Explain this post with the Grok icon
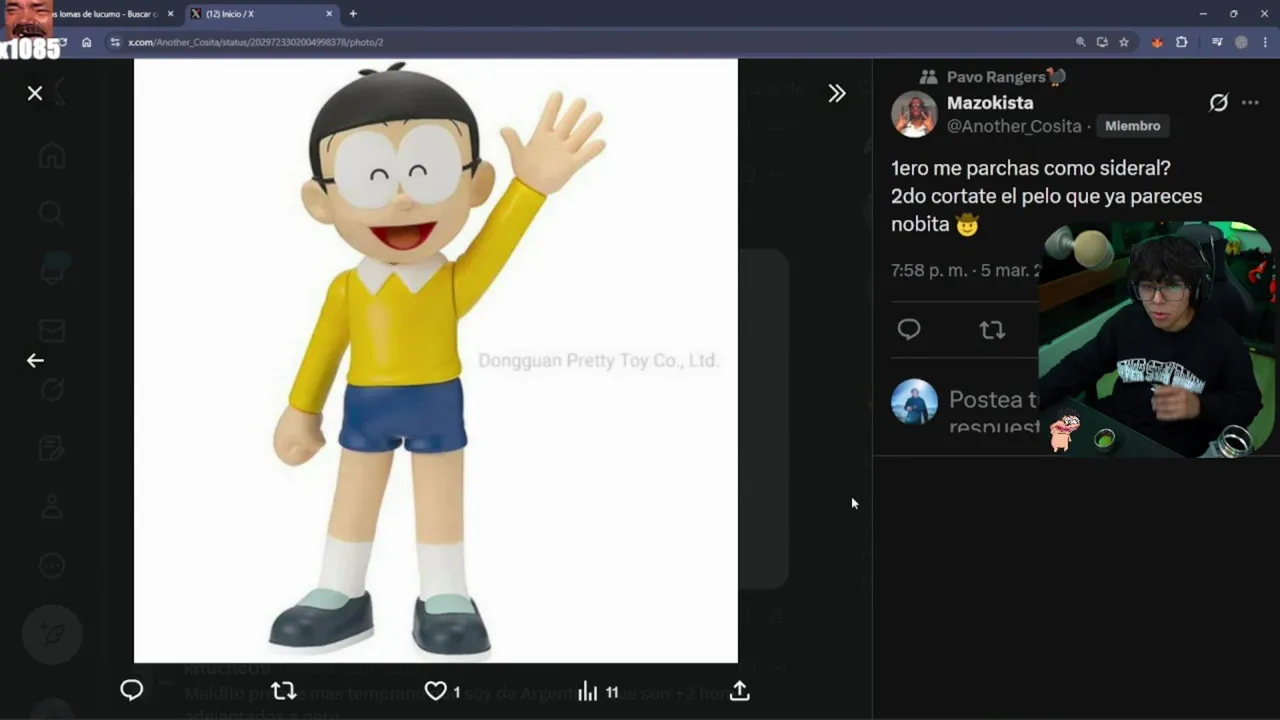Image resolution: width=1280 pixels, height=720 pixels. point(1218,102)
